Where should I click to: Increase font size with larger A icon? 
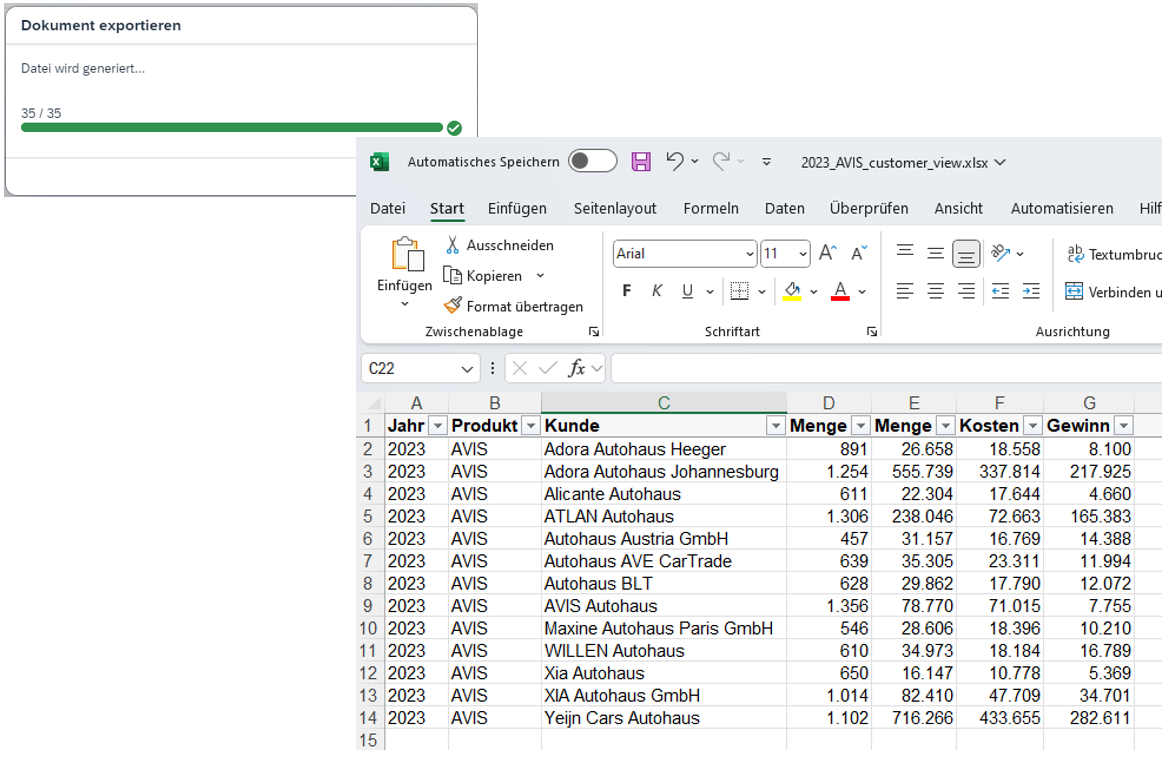click(x=827, y=254)
